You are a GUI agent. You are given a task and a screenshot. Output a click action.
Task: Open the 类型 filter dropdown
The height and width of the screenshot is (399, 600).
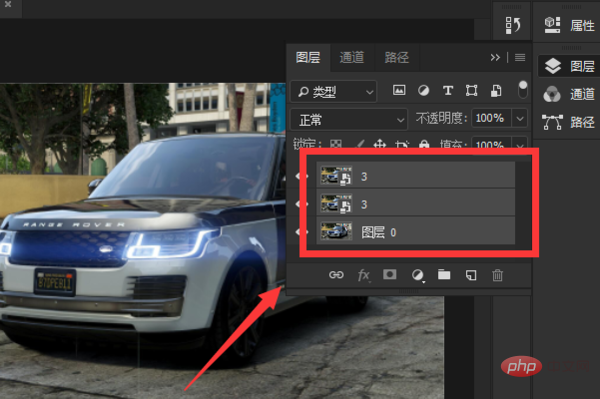334,91
